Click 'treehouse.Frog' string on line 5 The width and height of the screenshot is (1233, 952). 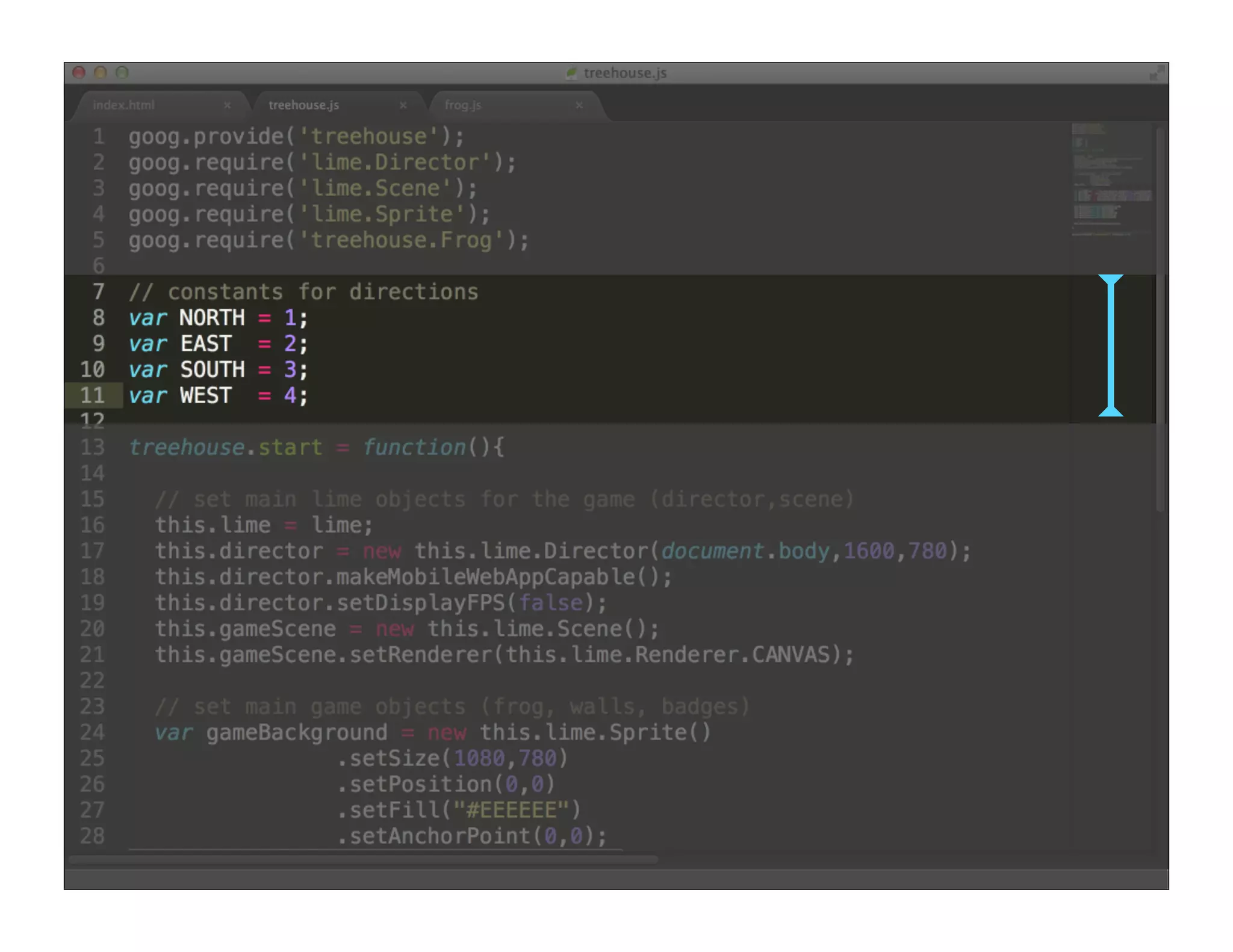(407, 240)
